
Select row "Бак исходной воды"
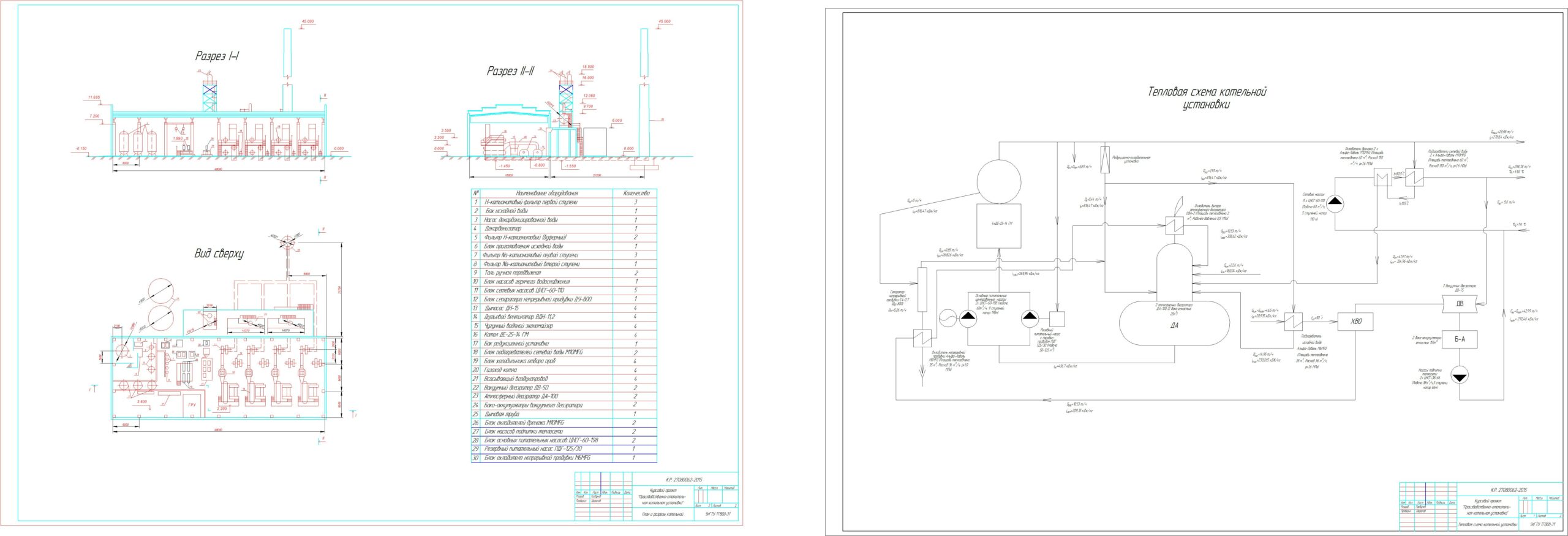point(563,211)
